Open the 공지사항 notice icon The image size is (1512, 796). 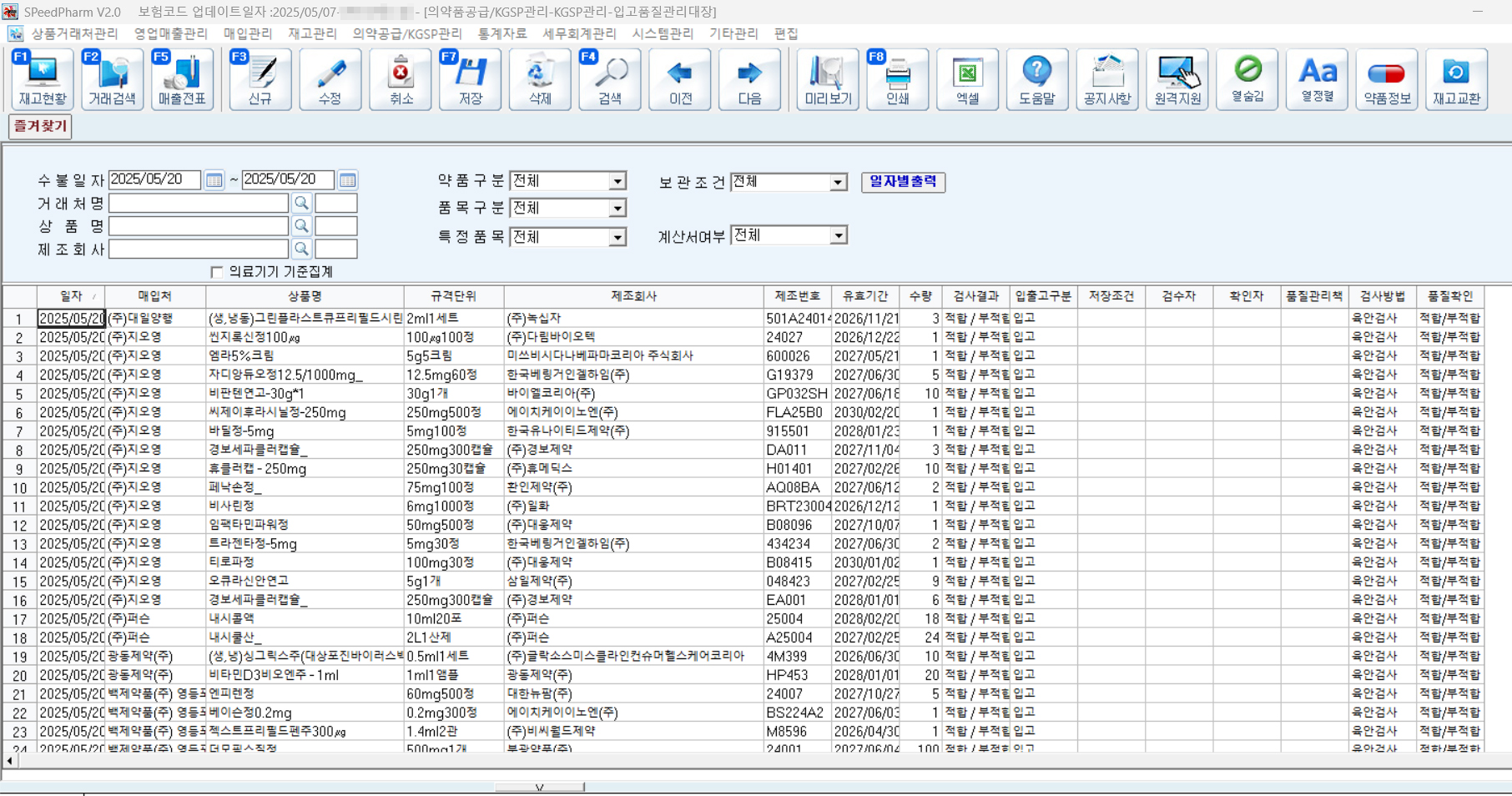click(x=1107, y=79)
